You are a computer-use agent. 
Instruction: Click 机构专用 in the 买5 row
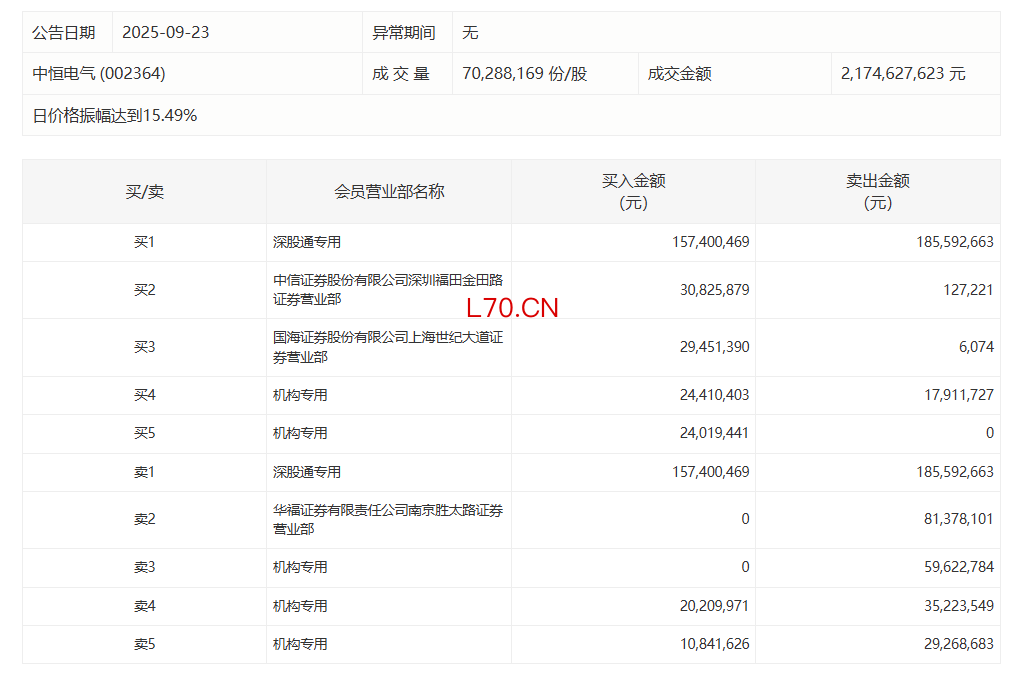point(300,433)
